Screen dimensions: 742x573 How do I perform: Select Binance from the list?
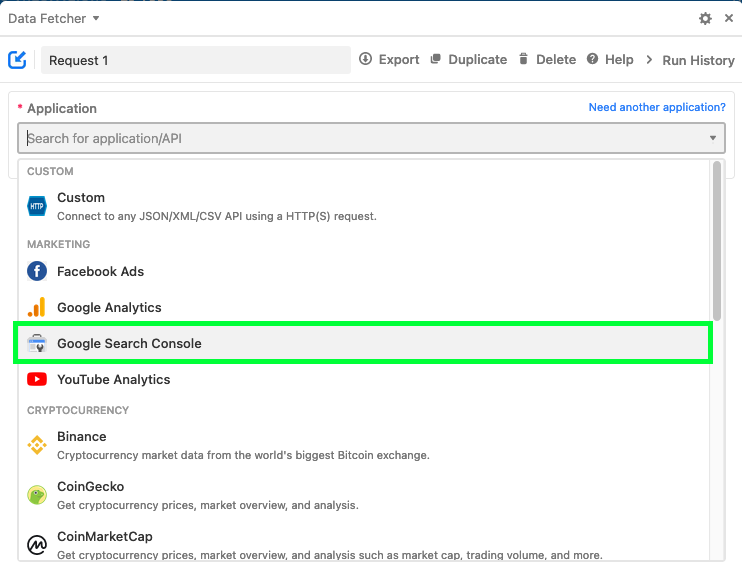[363, 445]
